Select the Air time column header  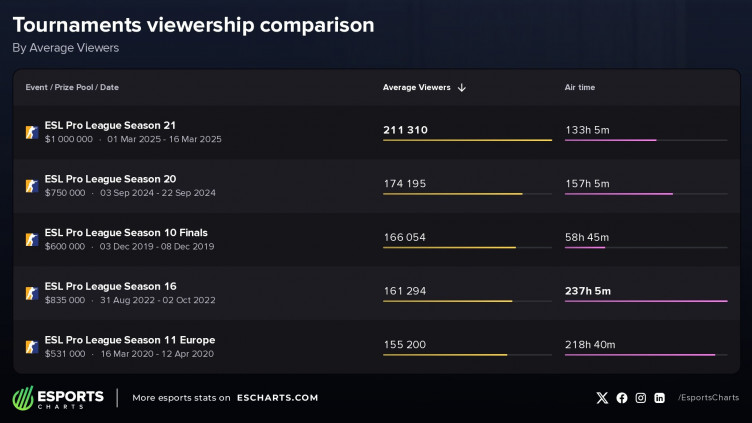579,87
